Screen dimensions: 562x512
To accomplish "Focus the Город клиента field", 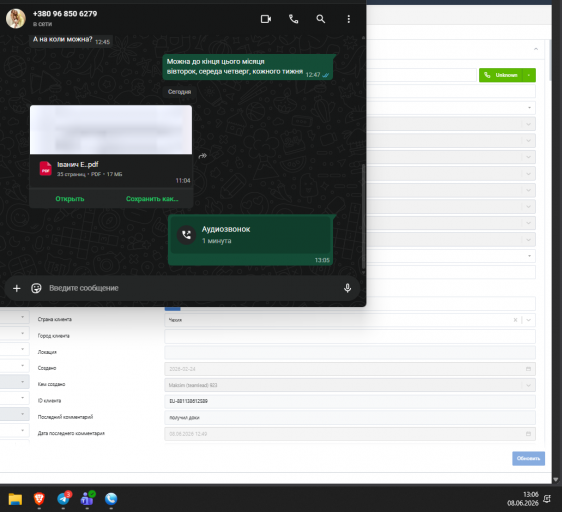I will point(350,336).
